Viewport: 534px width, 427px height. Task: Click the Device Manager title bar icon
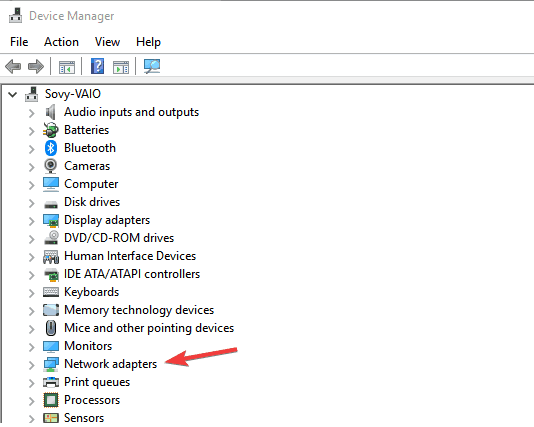(x=15, y=16)
